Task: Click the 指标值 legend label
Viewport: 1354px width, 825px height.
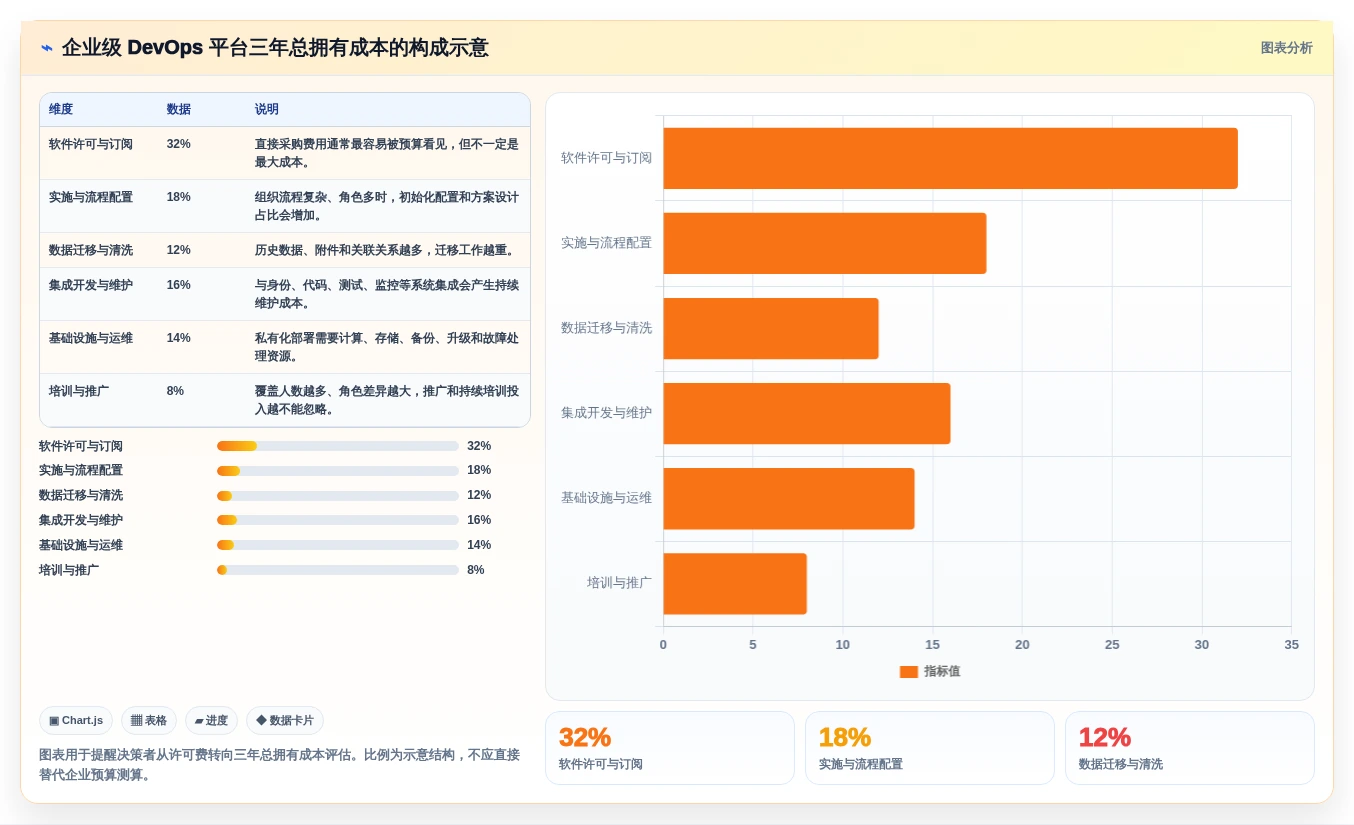Action: [x=942, y=672]
